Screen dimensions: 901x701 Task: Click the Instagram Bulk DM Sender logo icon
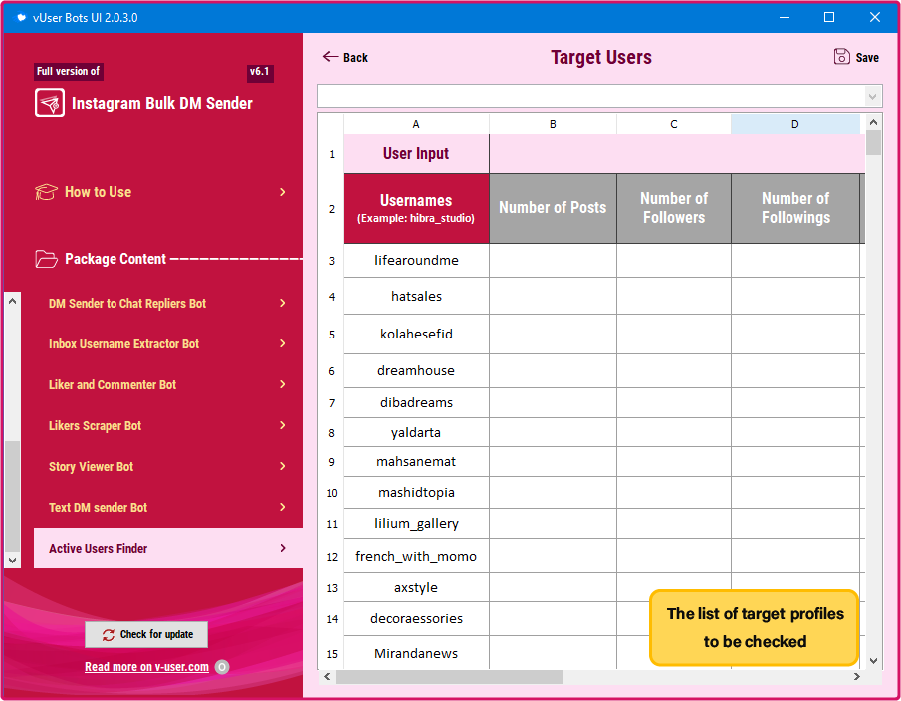(x=49, y=103)
